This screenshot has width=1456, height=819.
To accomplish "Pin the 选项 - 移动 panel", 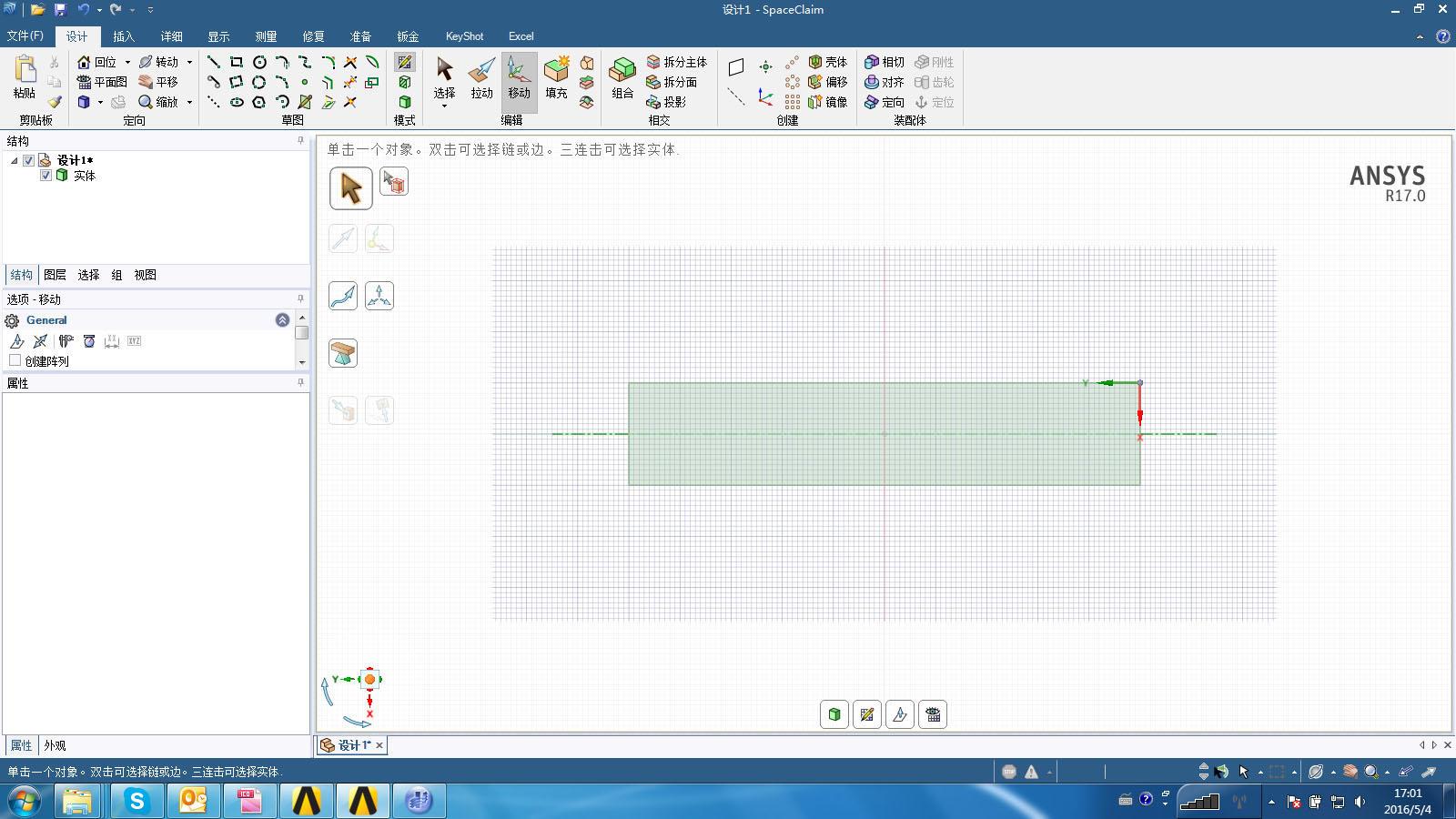I will [x=298, y=298].
